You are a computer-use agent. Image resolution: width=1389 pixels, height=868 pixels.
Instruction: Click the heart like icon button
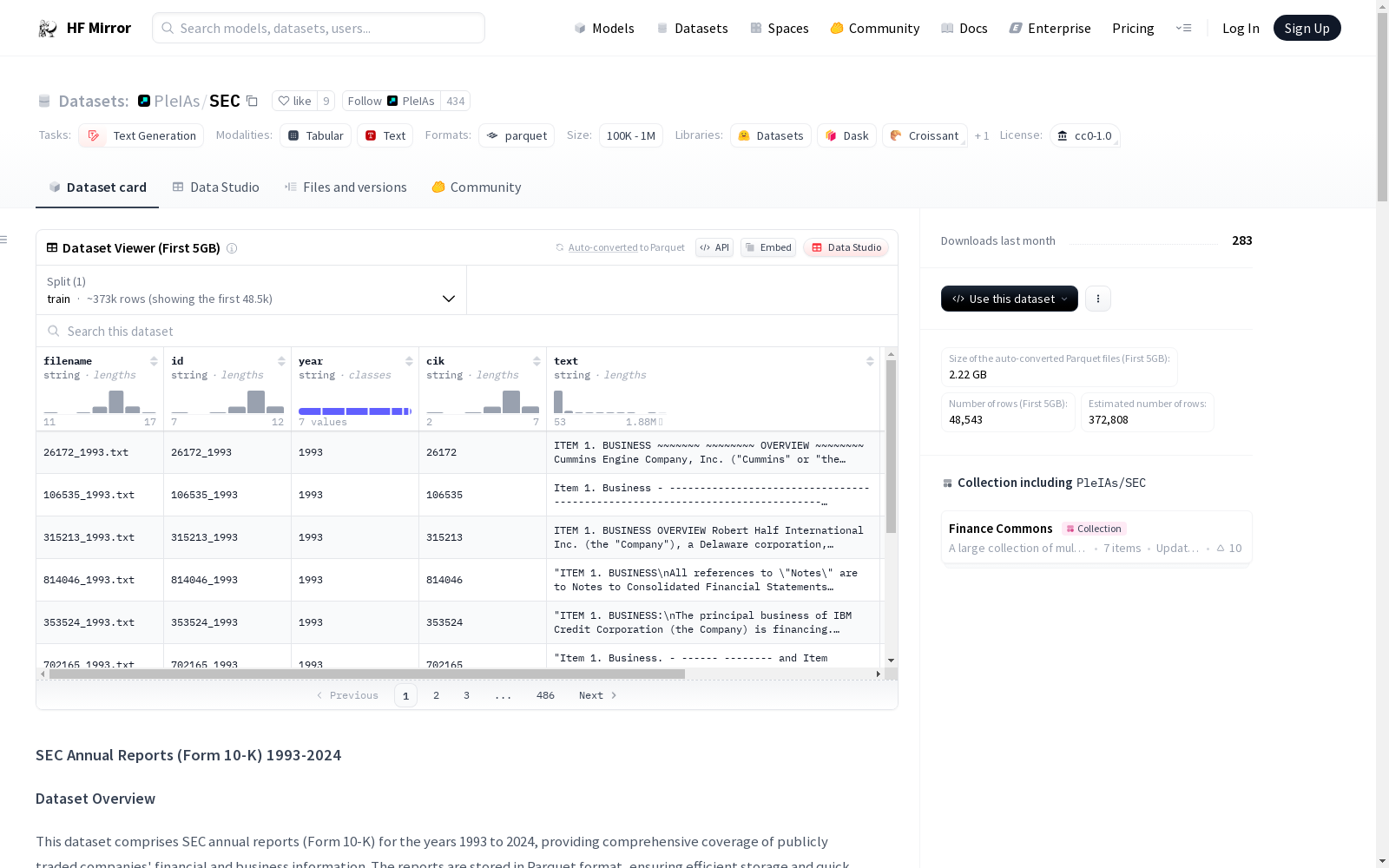(294, 101)
